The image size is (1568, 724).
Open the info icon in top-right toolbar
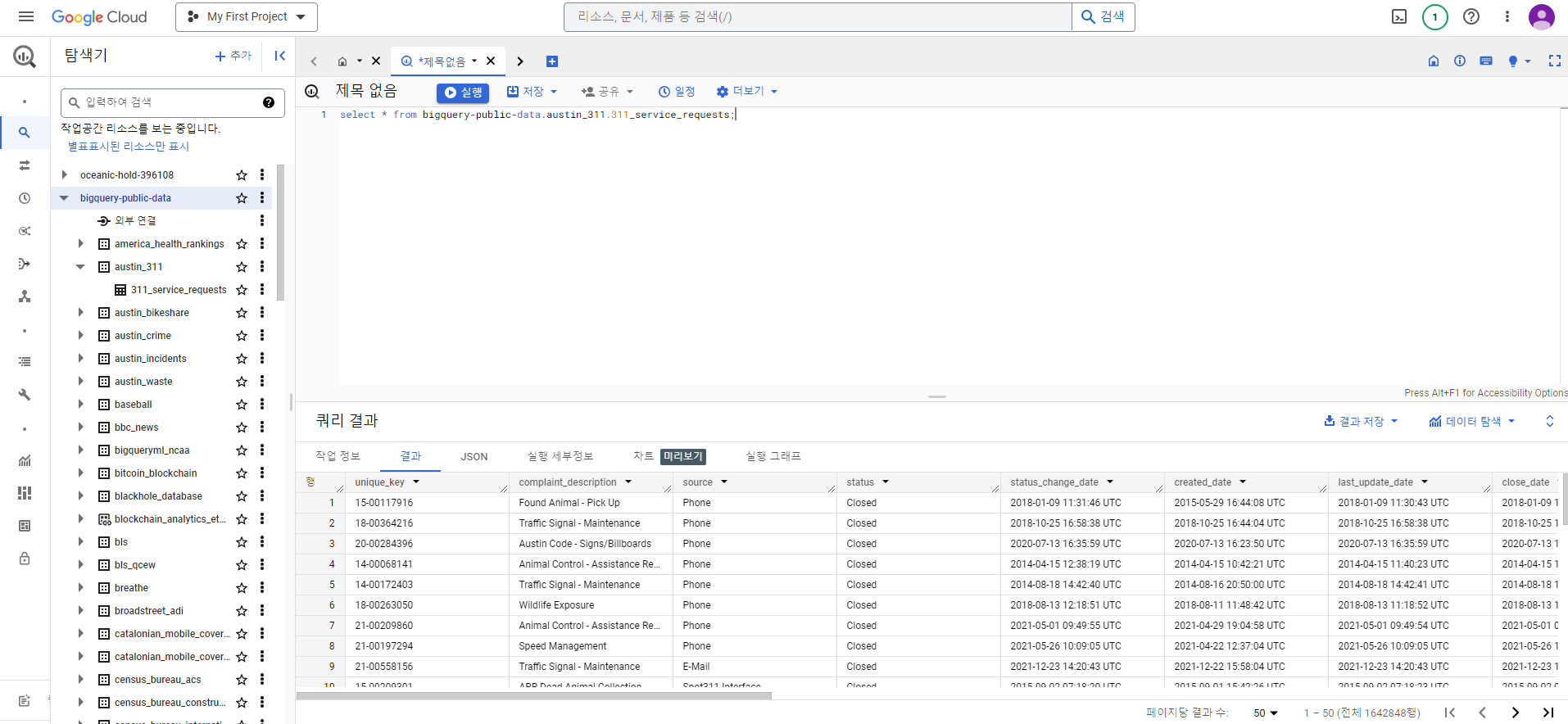[1460, 61]
